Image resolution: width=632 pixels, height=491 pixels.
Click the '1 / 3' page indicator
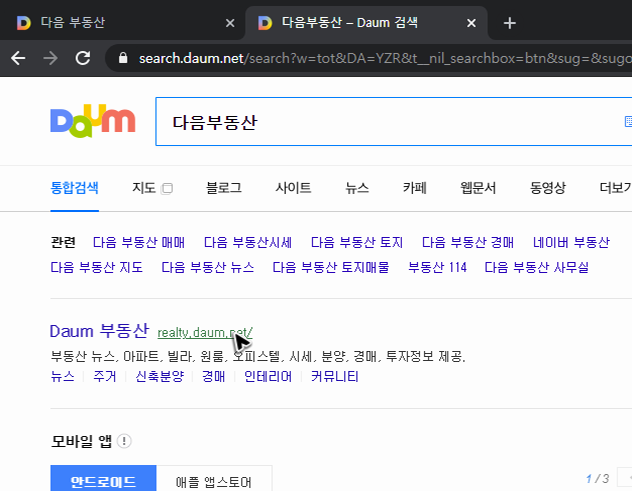(x=597, y=479)
